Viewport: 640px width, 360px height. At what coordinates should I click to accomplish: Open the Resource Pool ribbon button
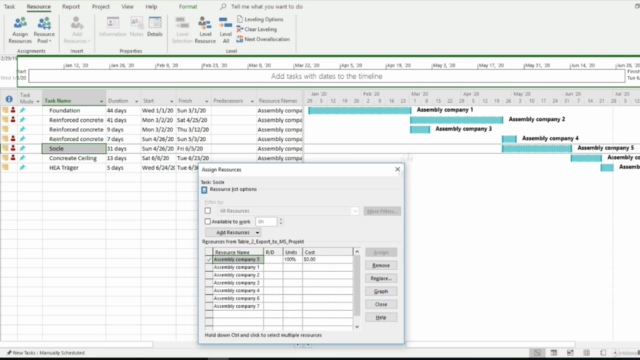[x=44, y=30]
